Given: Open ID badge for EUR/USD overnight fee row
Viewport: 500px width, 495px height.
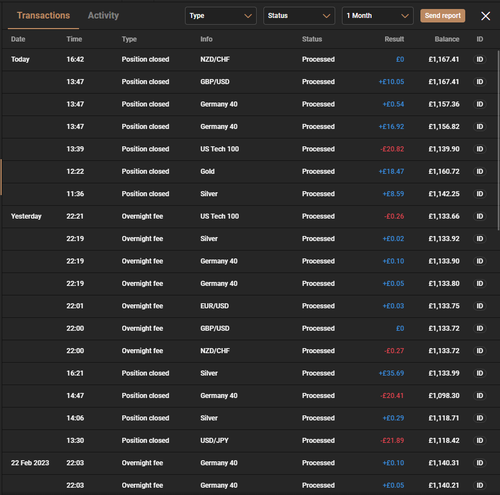Looking at the screenshot, I should [480, 306].
